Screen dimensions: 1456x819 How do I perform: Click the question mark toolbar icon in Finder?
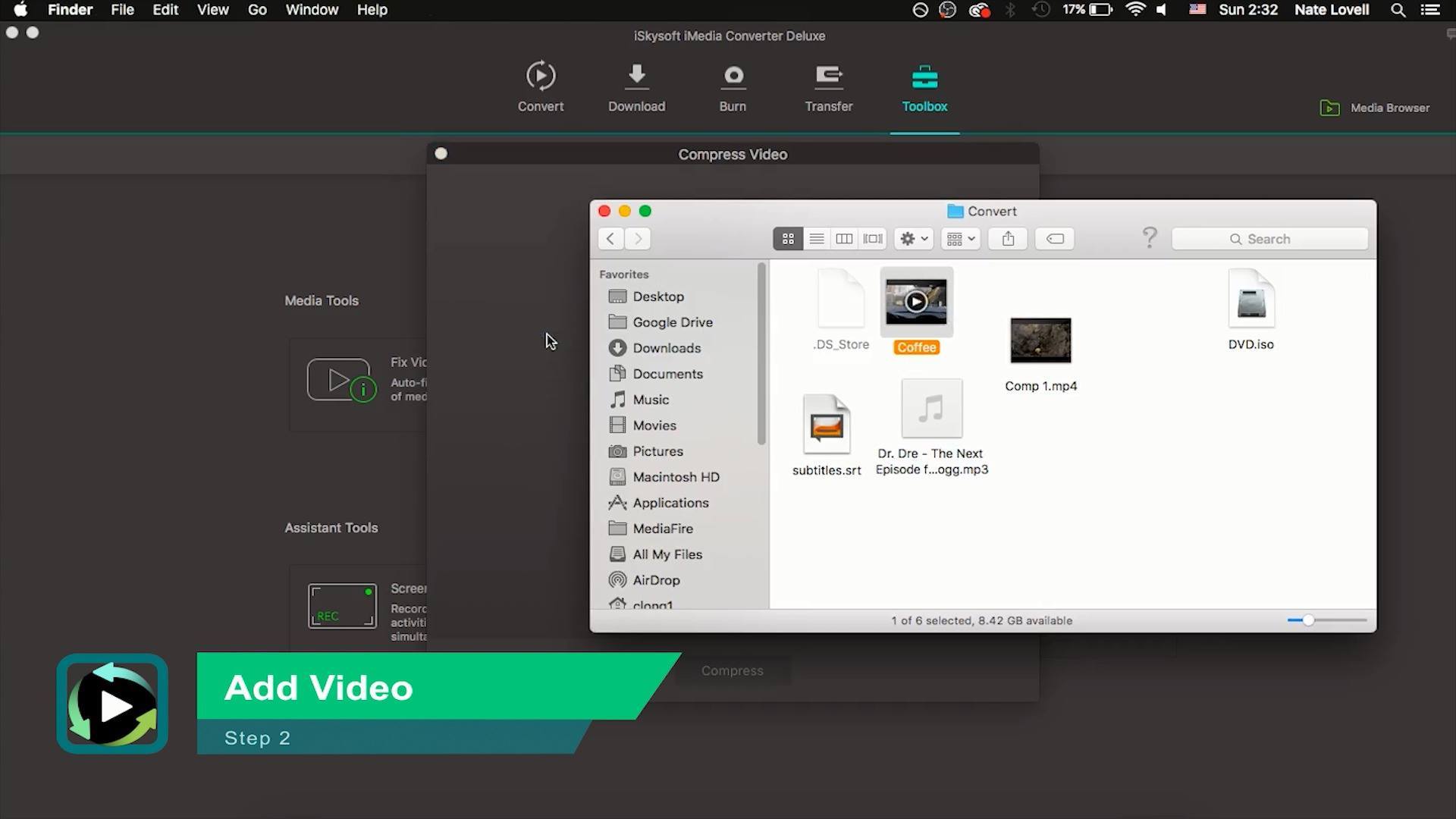click(1150, 238)
